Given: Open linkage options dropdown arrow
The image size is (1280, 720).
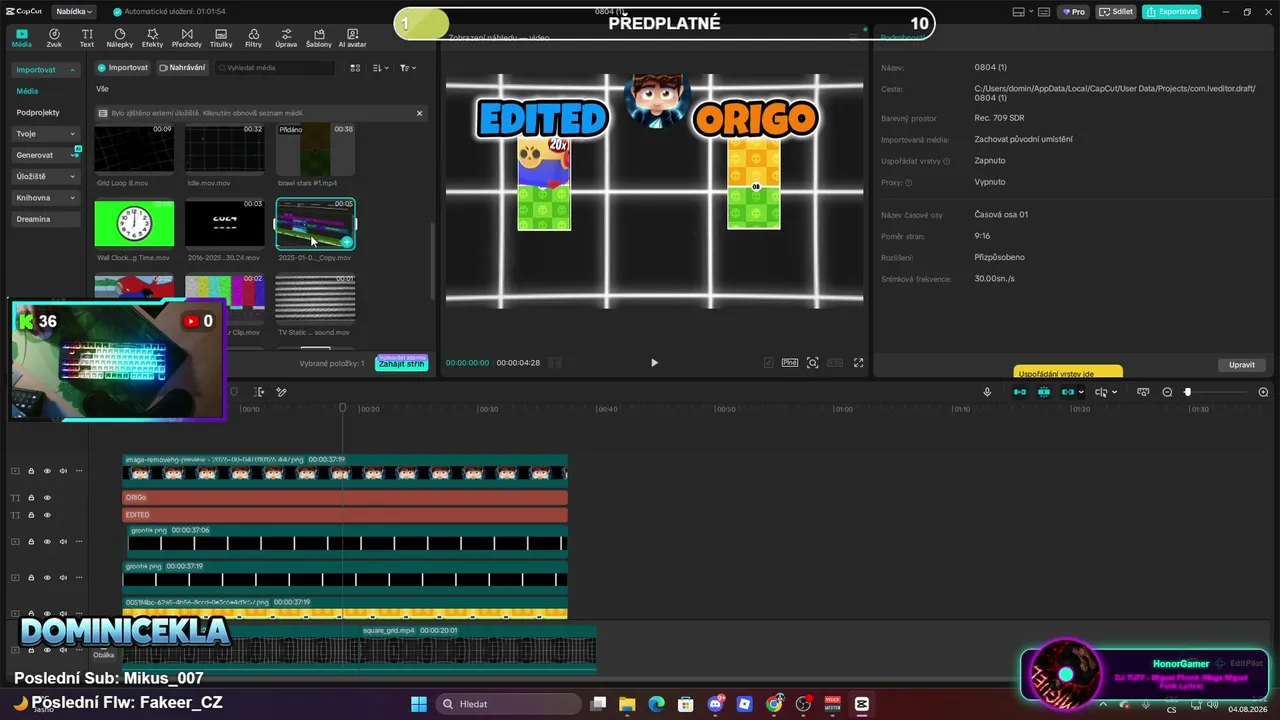Looking at the screenshot, I should 1081,392.
